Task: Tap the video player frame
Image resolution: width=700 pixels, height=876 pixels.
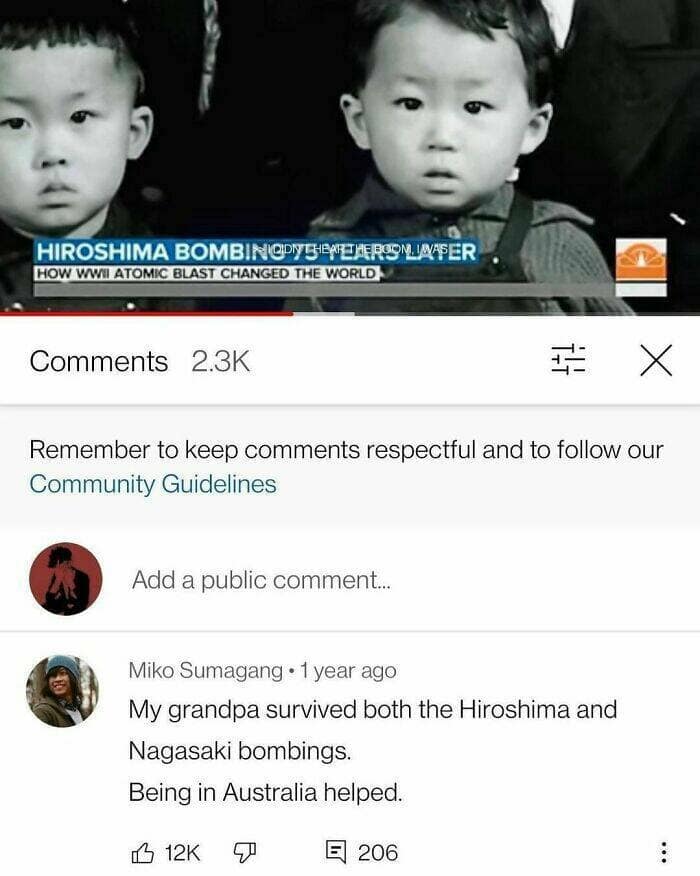Action: click(350, 156)
